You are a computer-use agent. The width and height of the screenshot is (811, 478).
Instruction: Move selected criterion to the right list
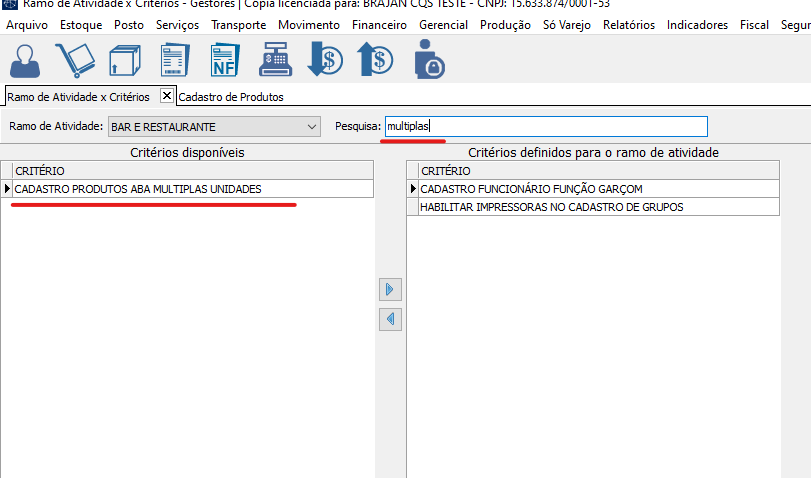point(390,289)
